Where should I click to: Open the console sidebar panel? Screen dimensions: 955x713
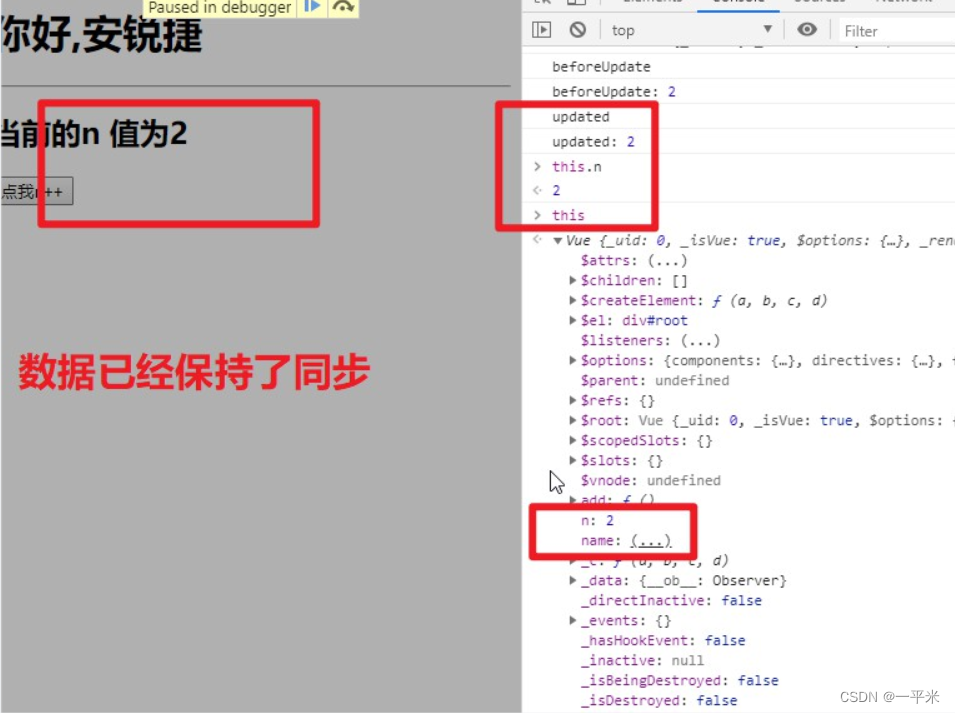click(542, 30)
